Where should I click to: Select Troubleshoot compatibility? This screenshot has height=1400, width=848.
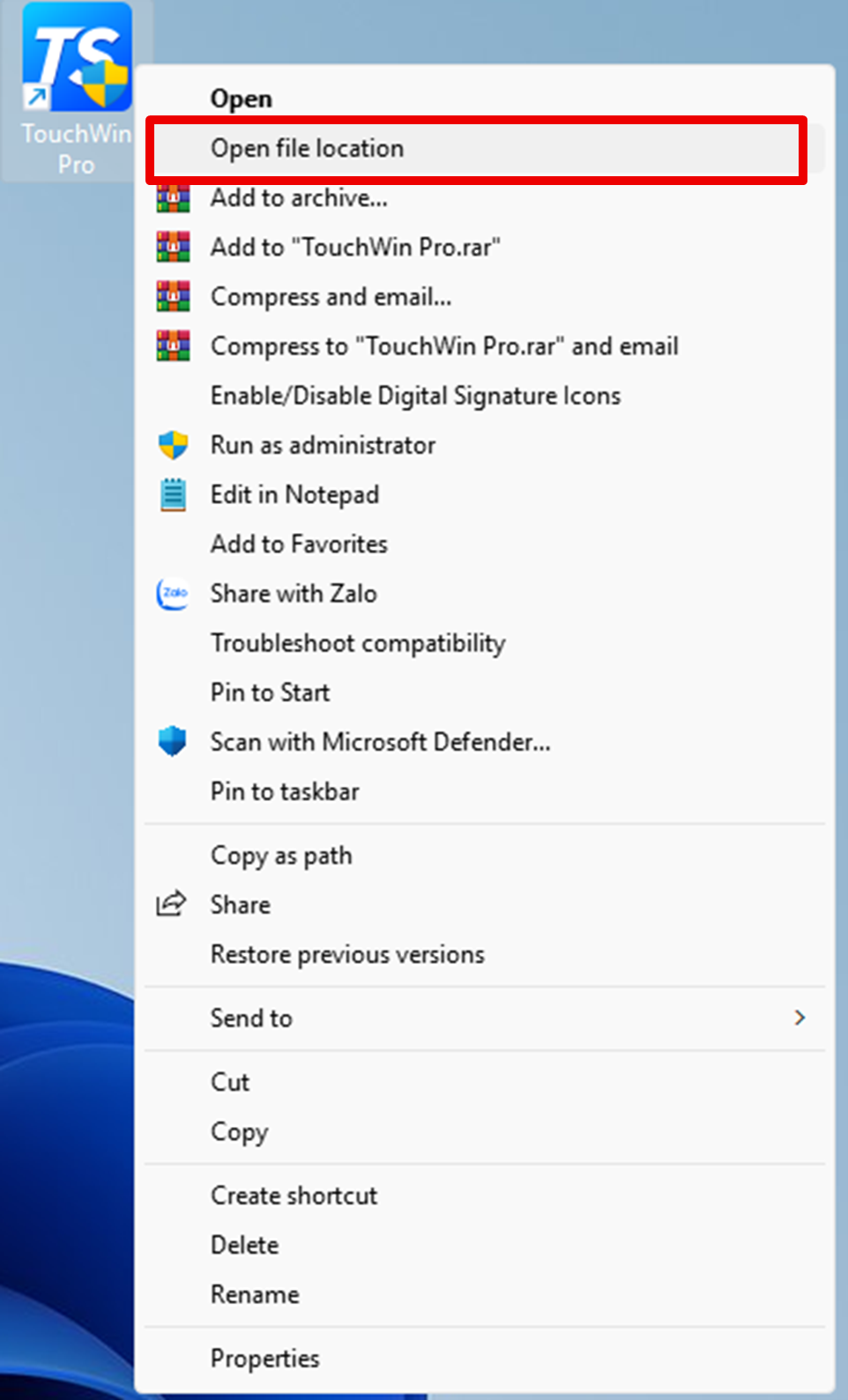[357, 643]
